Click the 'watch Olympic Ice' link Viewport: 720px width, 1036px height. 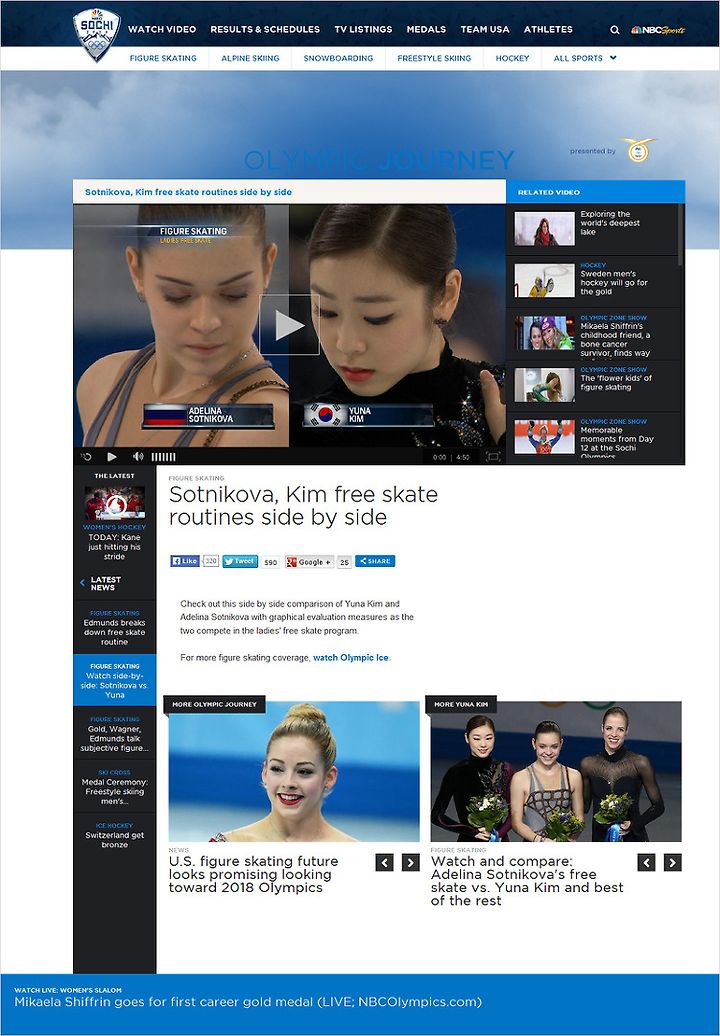coord(351,658)
